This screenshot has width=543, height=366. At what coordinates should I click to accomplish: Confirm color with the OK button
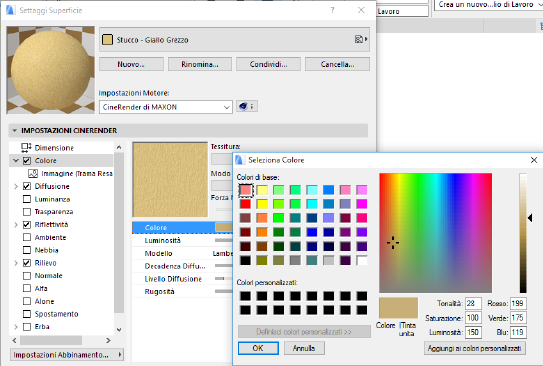258,348
